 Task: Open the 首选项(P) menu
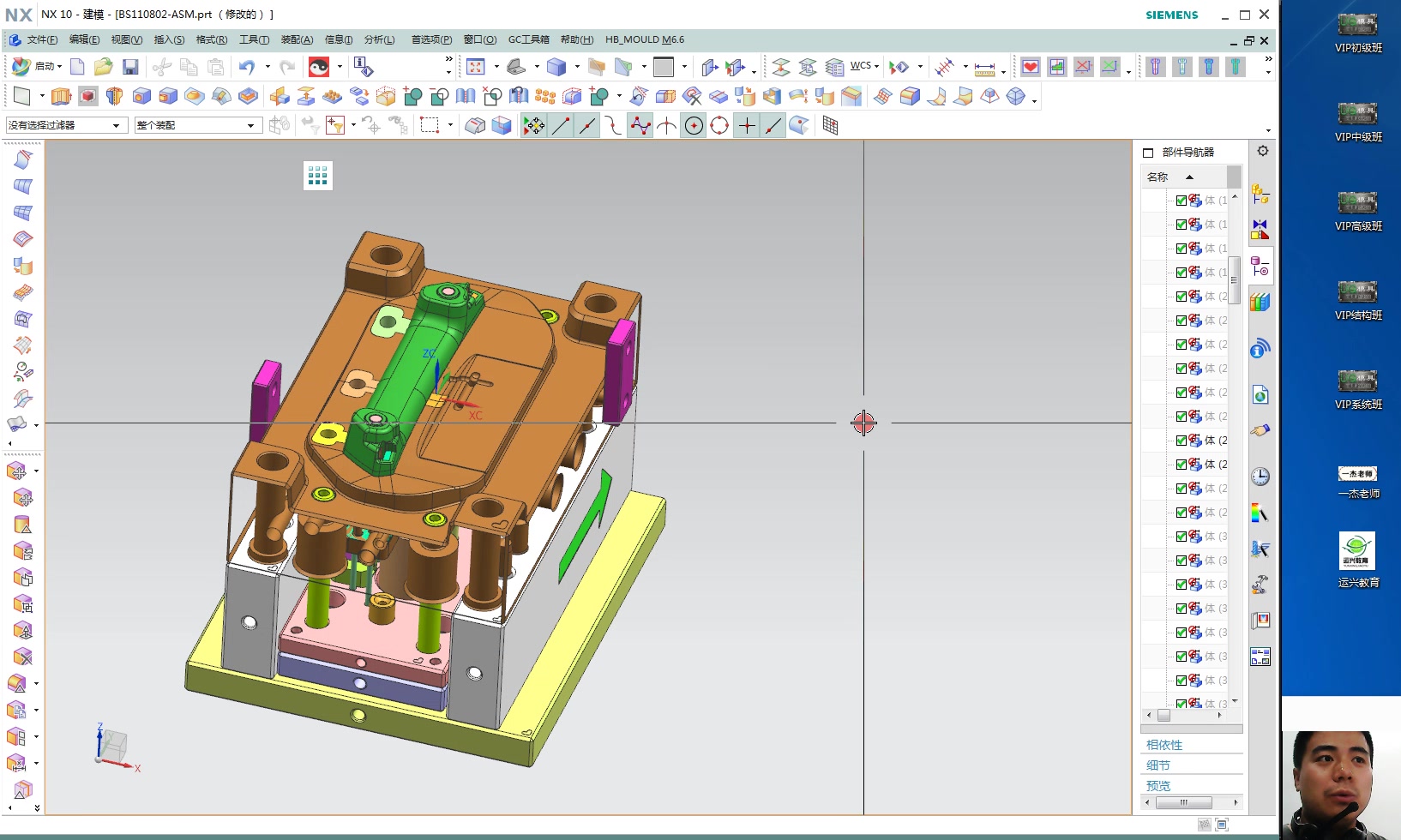pyautogui.click(x=431, y=40)
